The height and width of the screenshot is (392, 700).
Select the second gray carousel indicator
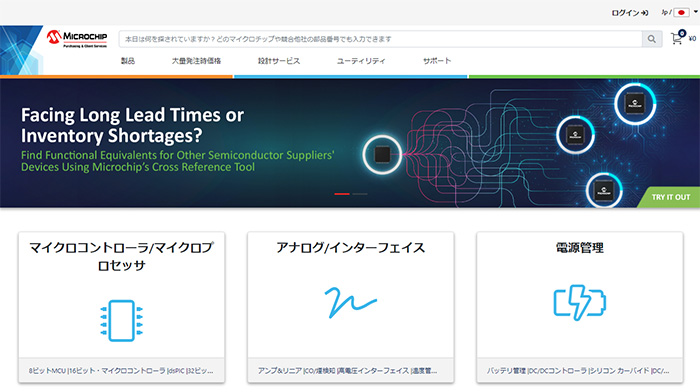360,194
